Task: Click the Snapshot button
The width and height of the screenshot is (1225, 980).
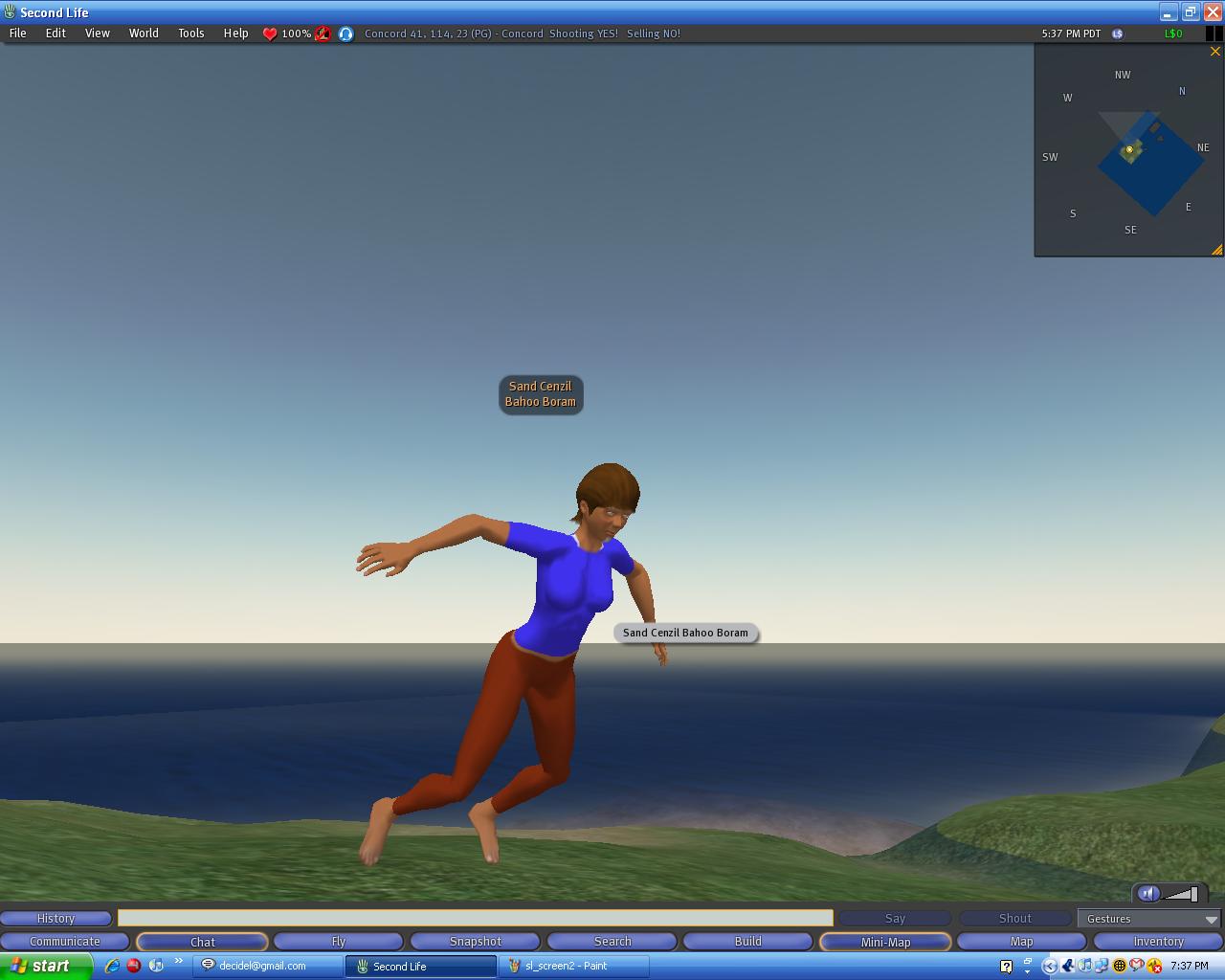Action: click(x=476, y=942)
